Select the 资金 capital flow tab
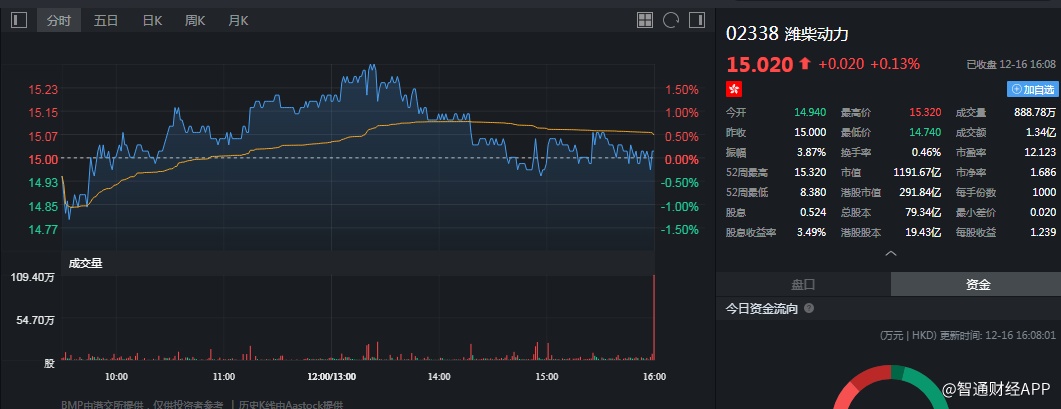The height and width of the screenshot is (409, 1061). coord(977,284)
